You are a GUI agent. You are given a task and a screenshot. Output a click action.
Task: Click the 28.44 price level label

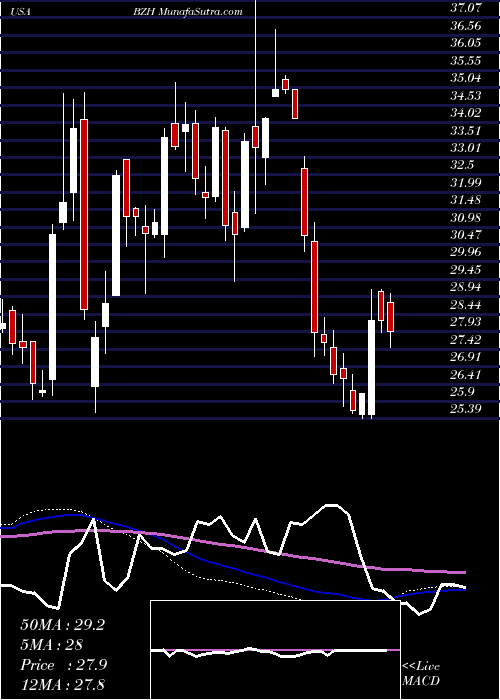(467, 305)
